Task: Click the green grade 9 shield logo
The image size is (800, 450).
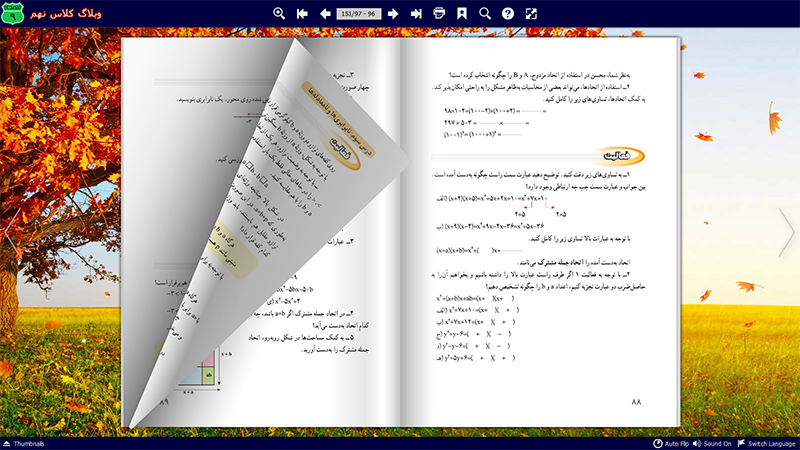Action: [x=12, y=13]
